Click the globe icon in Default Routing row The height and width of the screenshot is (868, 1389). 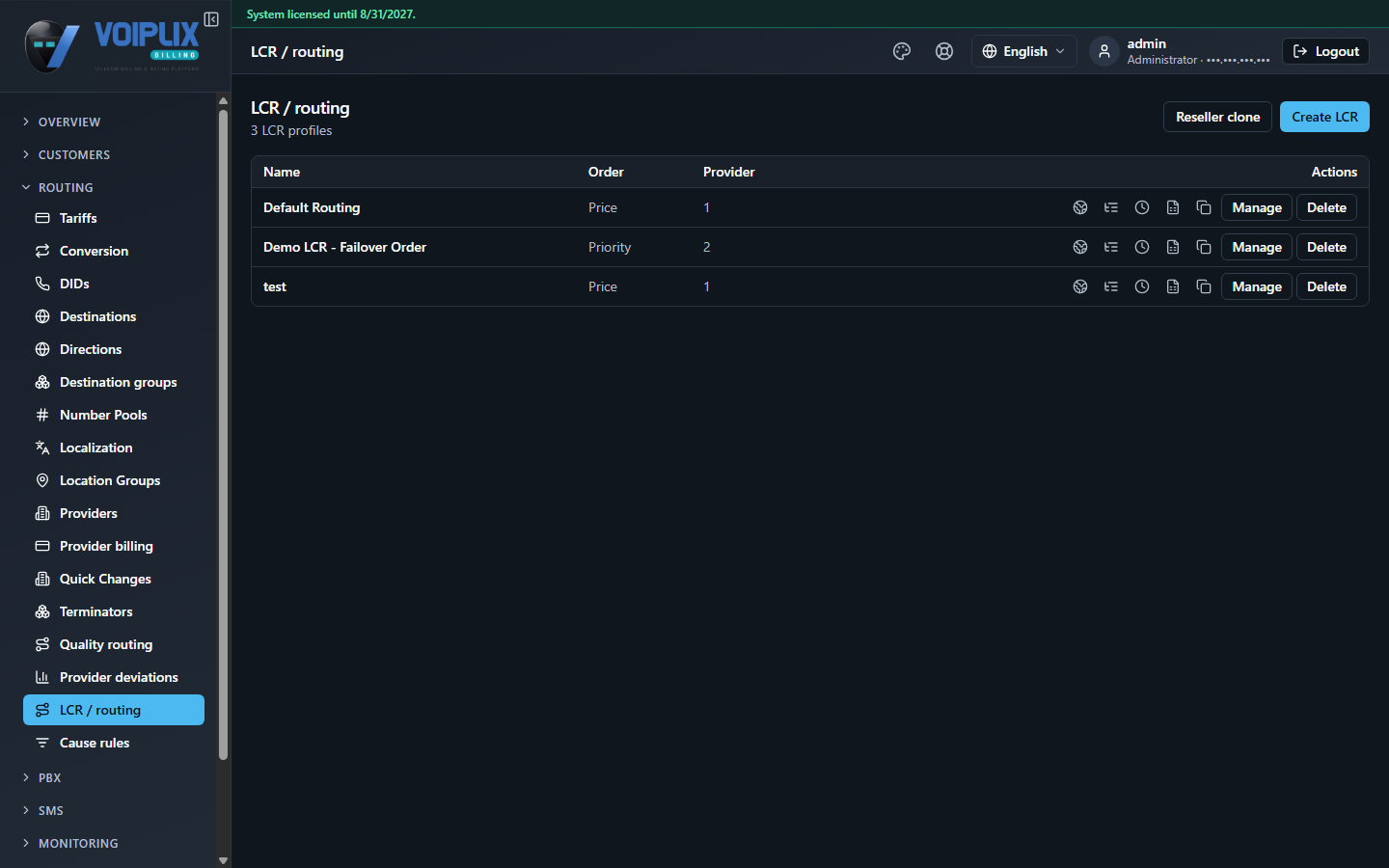coord(1080,207)
